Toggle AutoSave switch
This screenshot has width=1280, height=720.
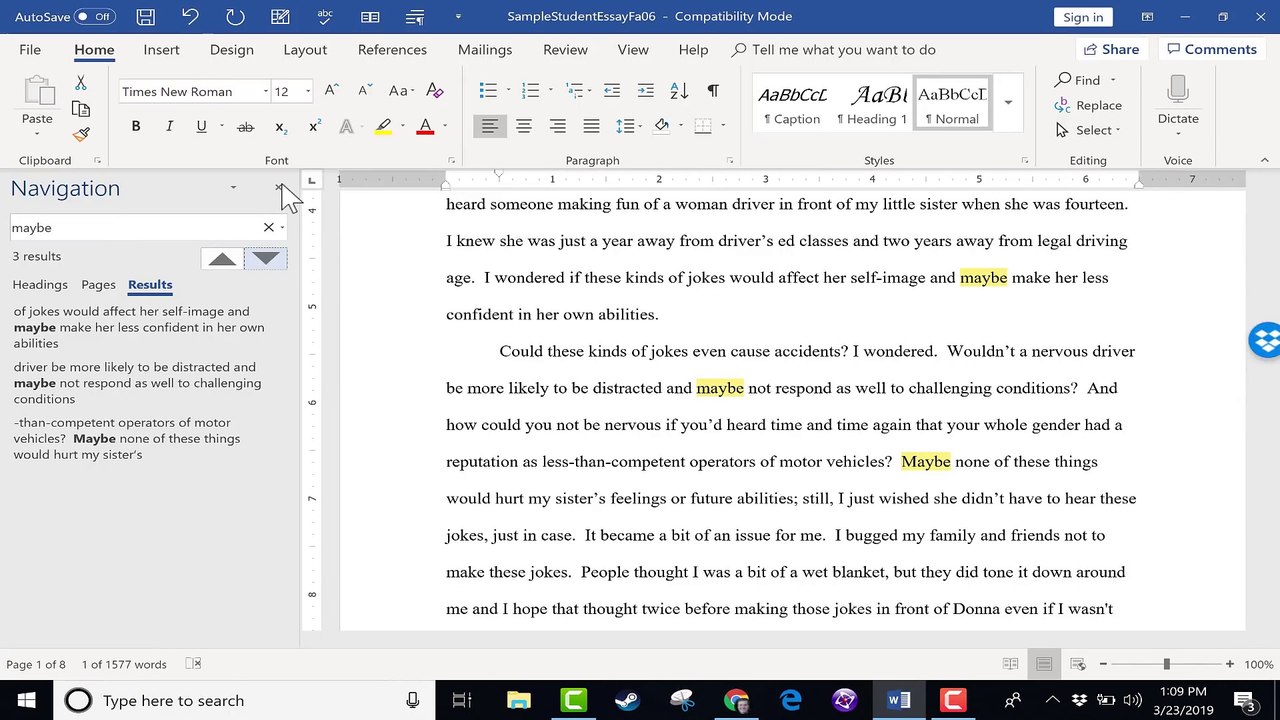coord(95,17)
